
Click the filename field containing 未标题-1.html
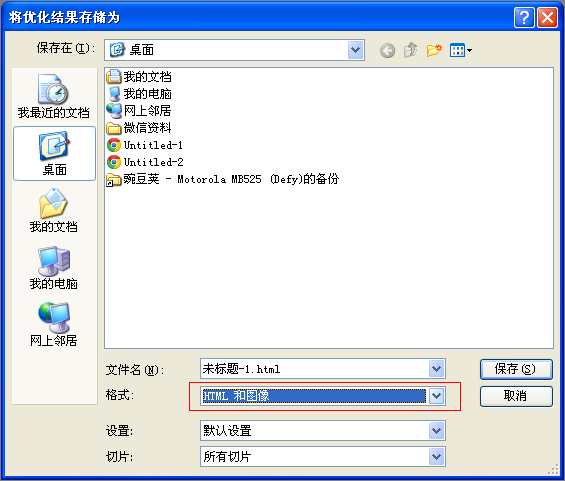(x=315, y=369)
